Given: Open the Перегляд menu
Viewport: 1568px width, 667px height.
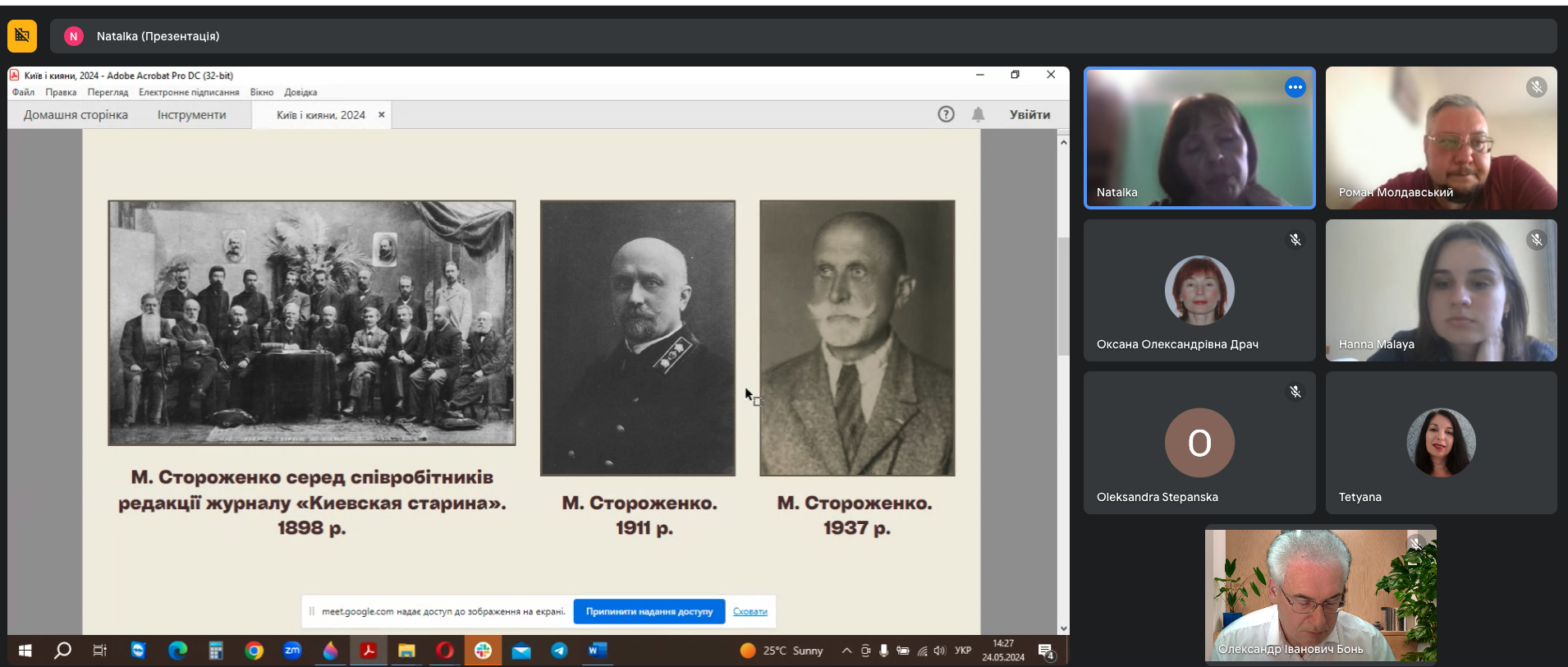Looking at the screenshot, I should point(108,92).
